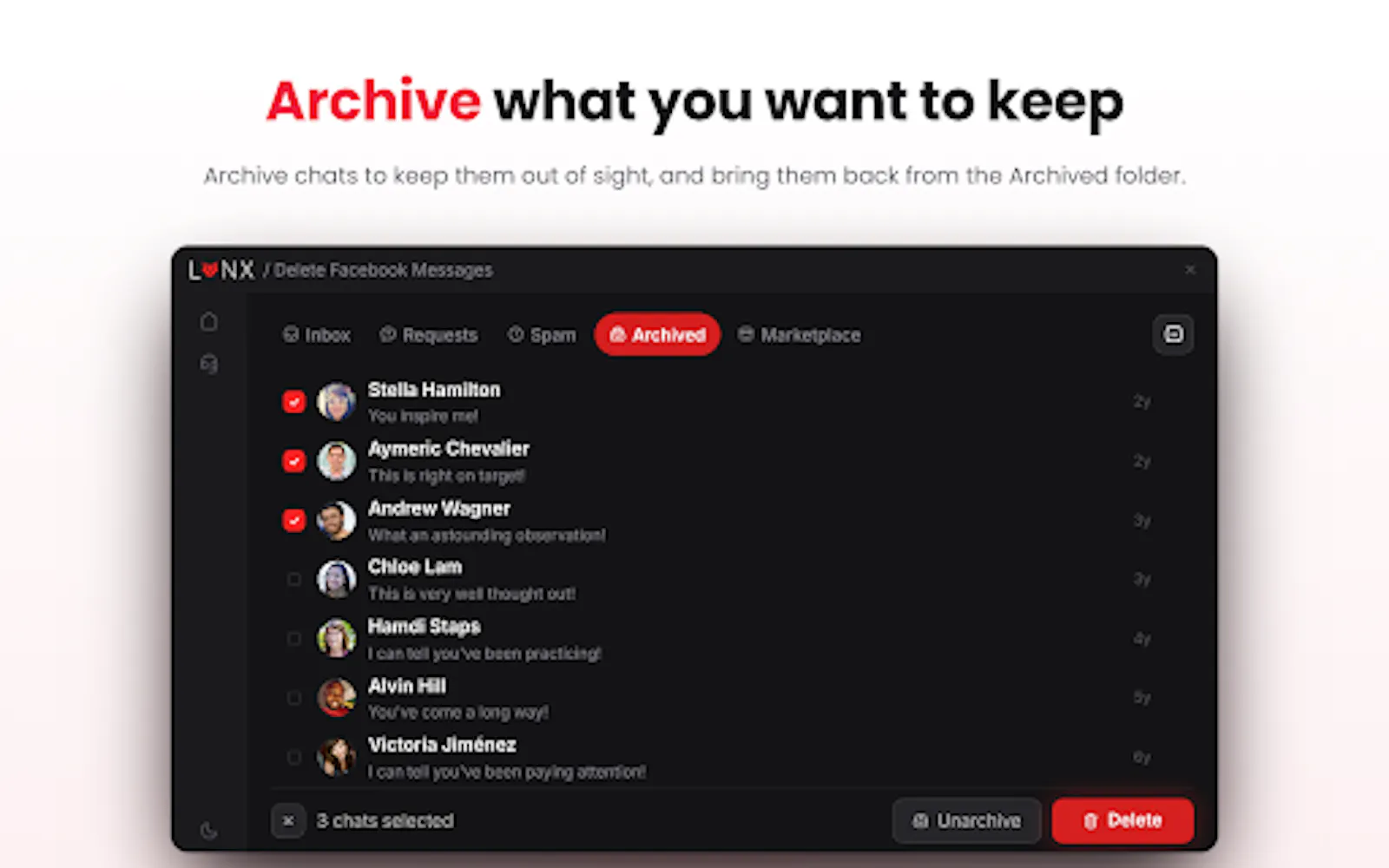Uncheck Stella Hamilton's checkbox
Viewport: 1389px width, 868px height.
[x=294, y=402]
